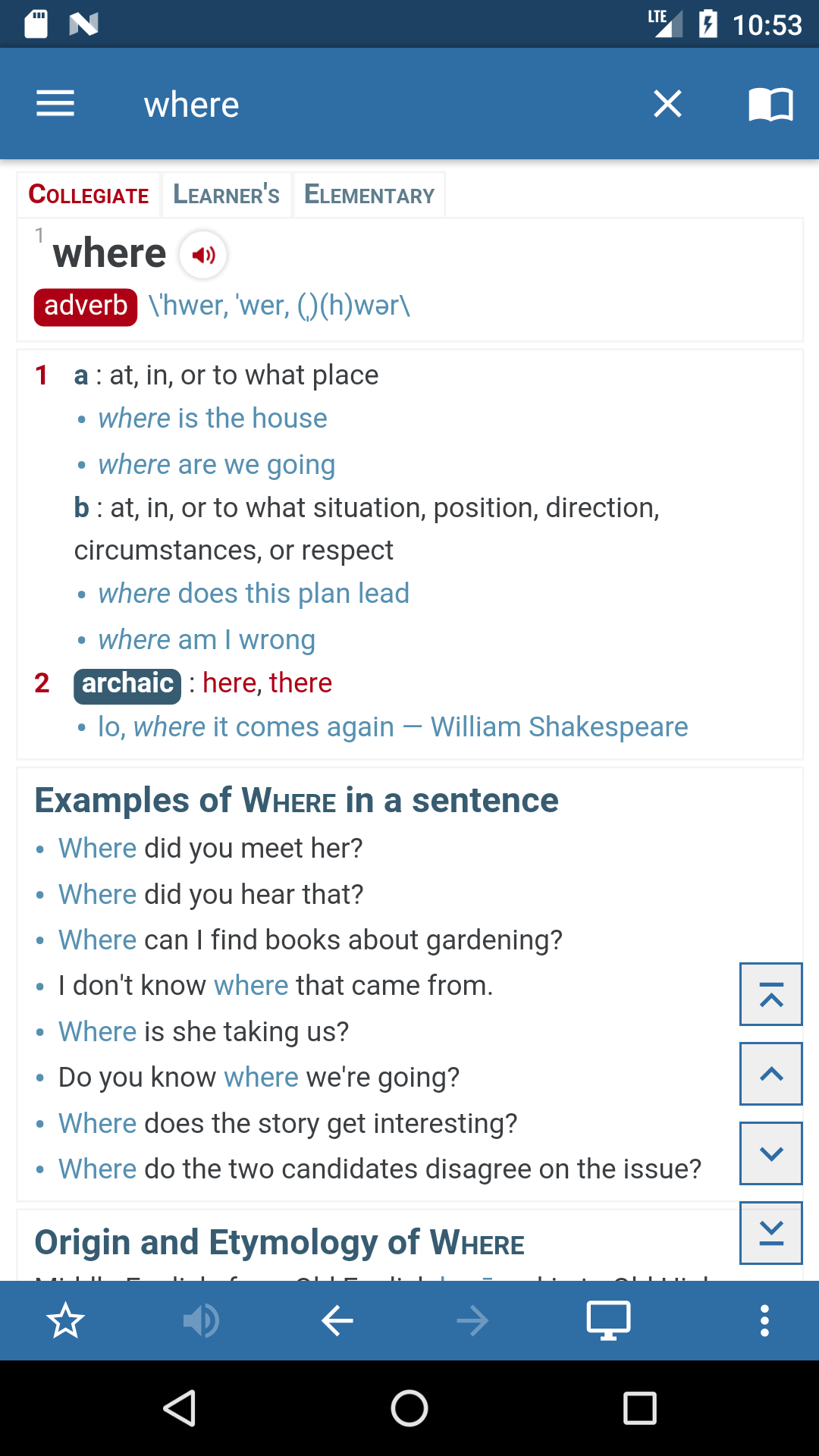Jump to bottom of entry
819x1456 pixels.
[771, 1233]
